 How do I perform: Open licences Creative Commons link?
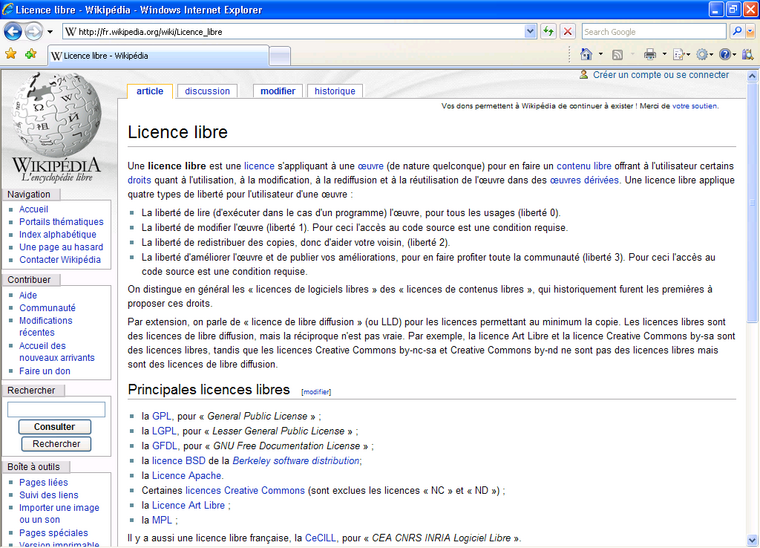tap(245, 490)
